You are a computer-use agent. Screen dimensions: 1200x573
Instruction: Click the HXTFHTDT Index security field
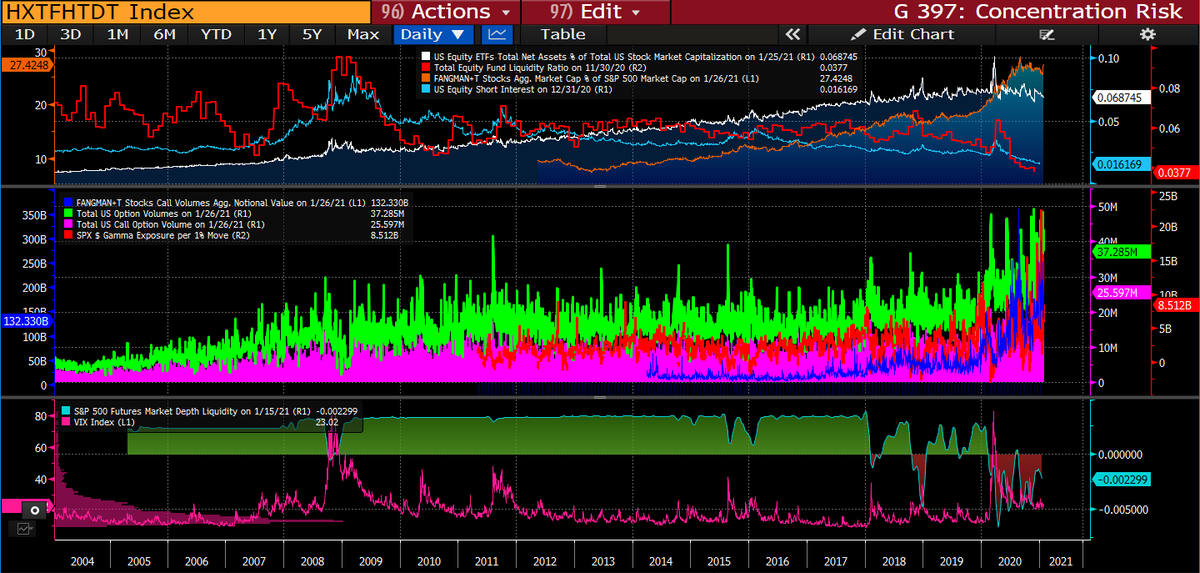click(x=185, y=12)
